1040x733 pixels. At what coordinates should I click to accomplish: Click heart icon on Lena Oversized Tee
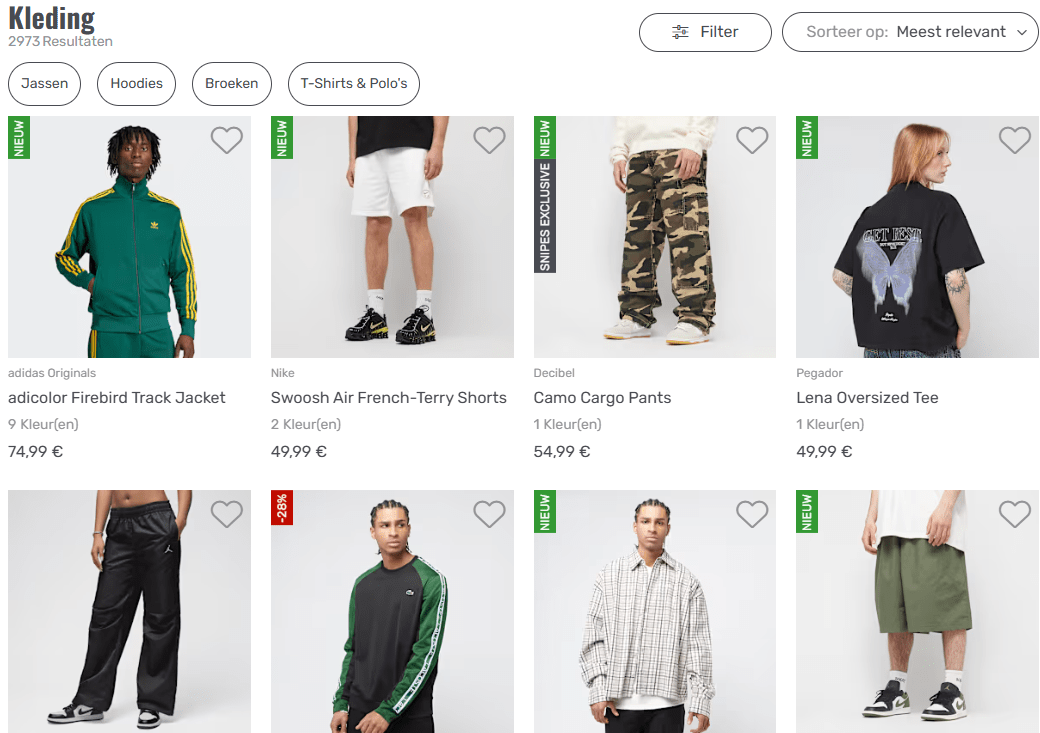coord(1015,140)
